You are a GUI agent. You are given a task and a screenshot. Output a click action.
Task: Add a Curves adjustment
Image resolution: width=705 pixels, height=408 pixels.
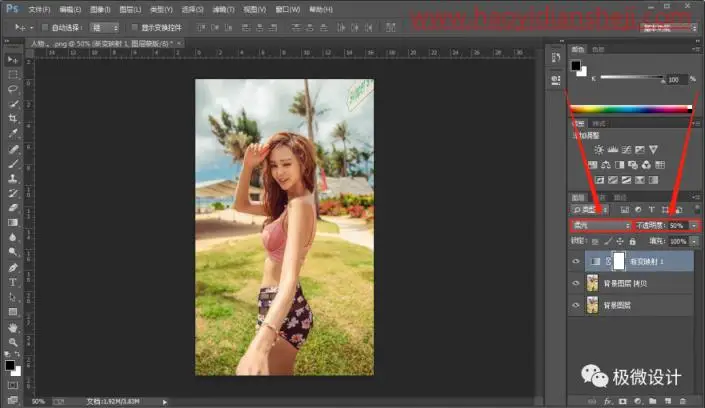coord(626,149)
